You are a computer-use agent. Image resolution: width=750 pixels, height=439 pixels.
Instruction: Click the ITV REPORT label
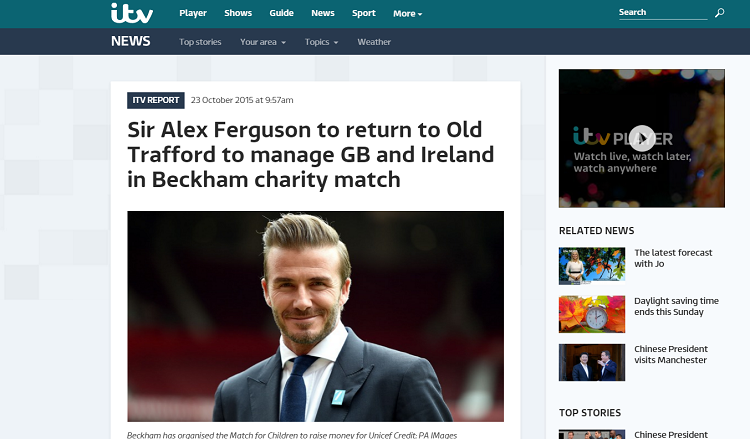tap(155, 100)
